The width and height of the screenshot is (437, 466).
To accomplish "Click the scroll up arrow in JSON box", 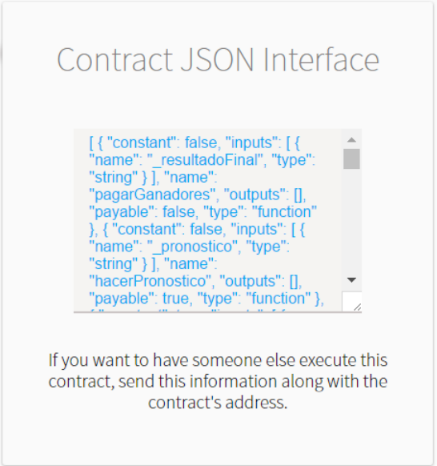I will pyautogui.click(x=351, y=140).
